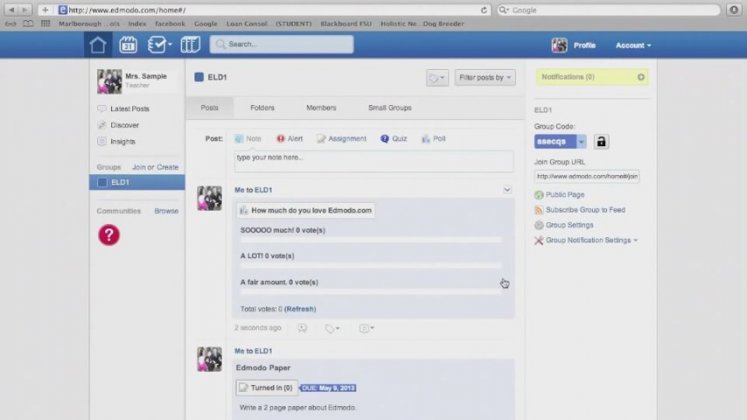The image size is (747, 420).
Task: Select the Alert post type
Action: [290, 139]
